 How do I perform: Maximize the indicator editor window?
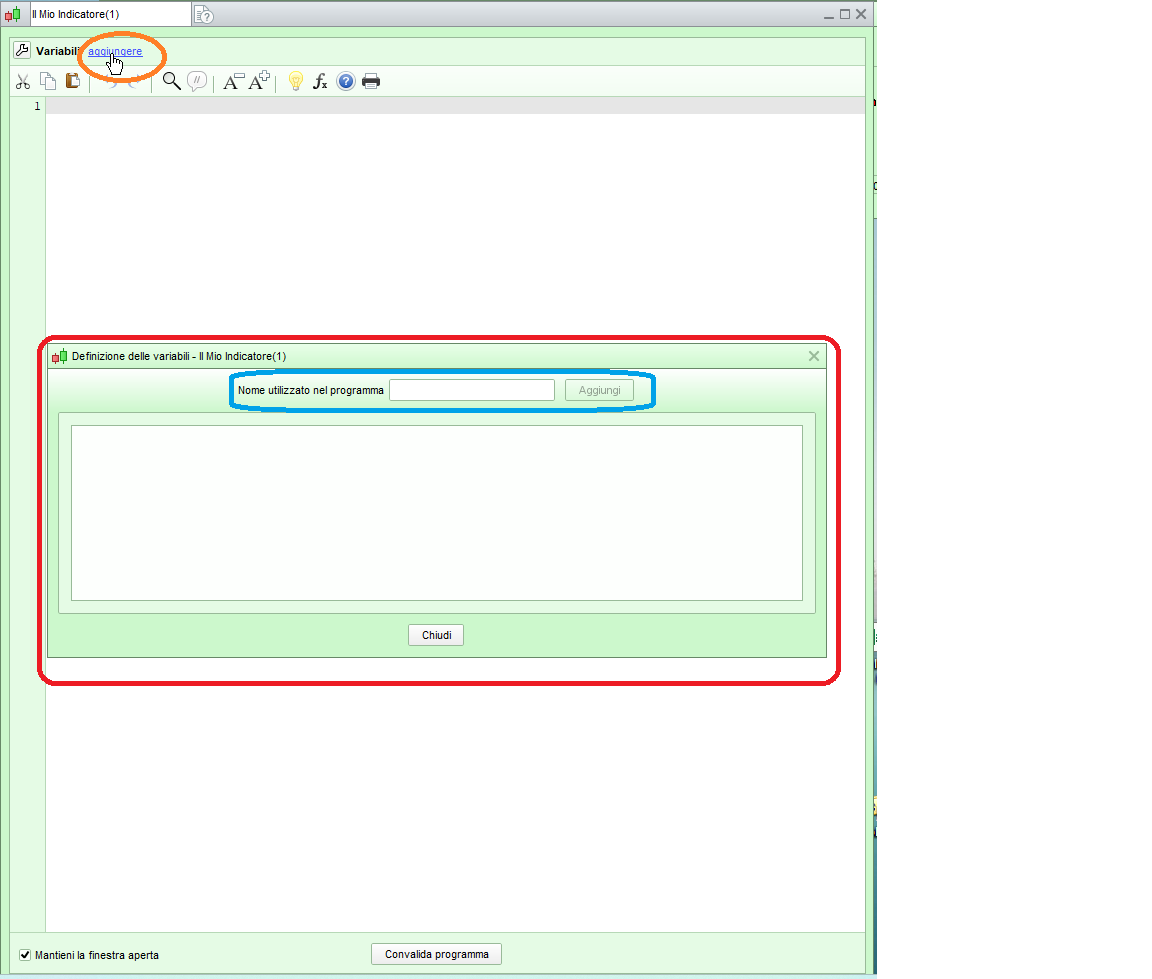tap(845, 14)
